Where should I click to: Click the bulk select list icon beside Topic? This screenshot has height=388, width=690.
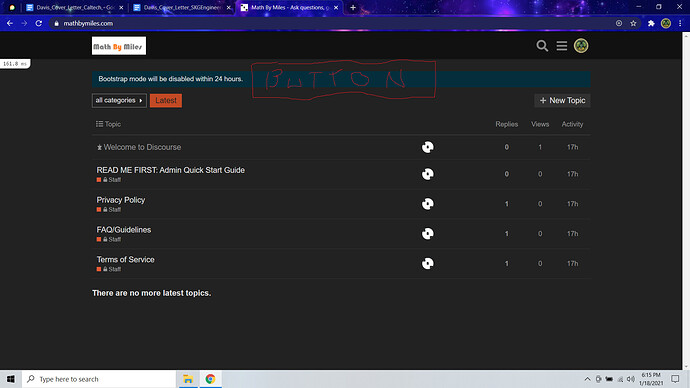99,124
